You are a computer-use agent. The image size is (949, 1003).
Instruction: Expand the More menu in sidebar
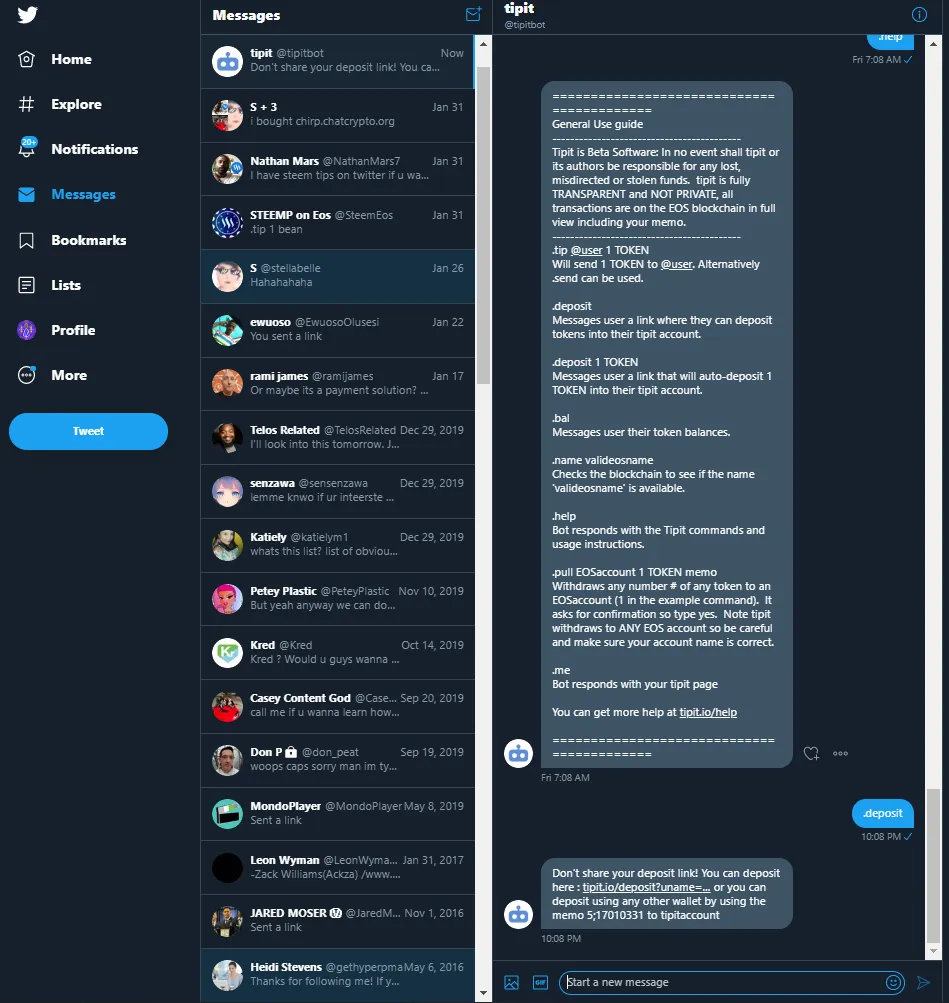pos(52,375)
